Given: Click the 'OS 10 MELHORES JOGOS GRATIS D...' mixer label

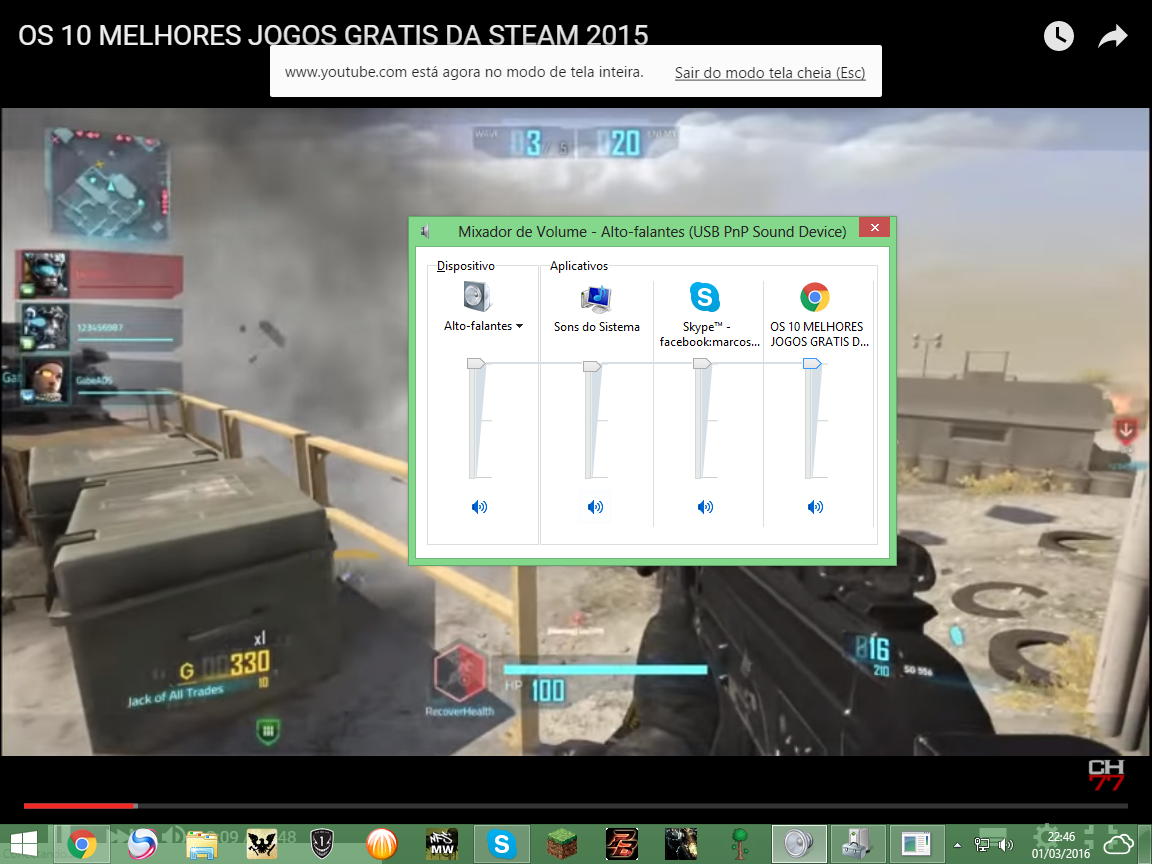Looking at the screenshot, I should (x=818, y=334).
